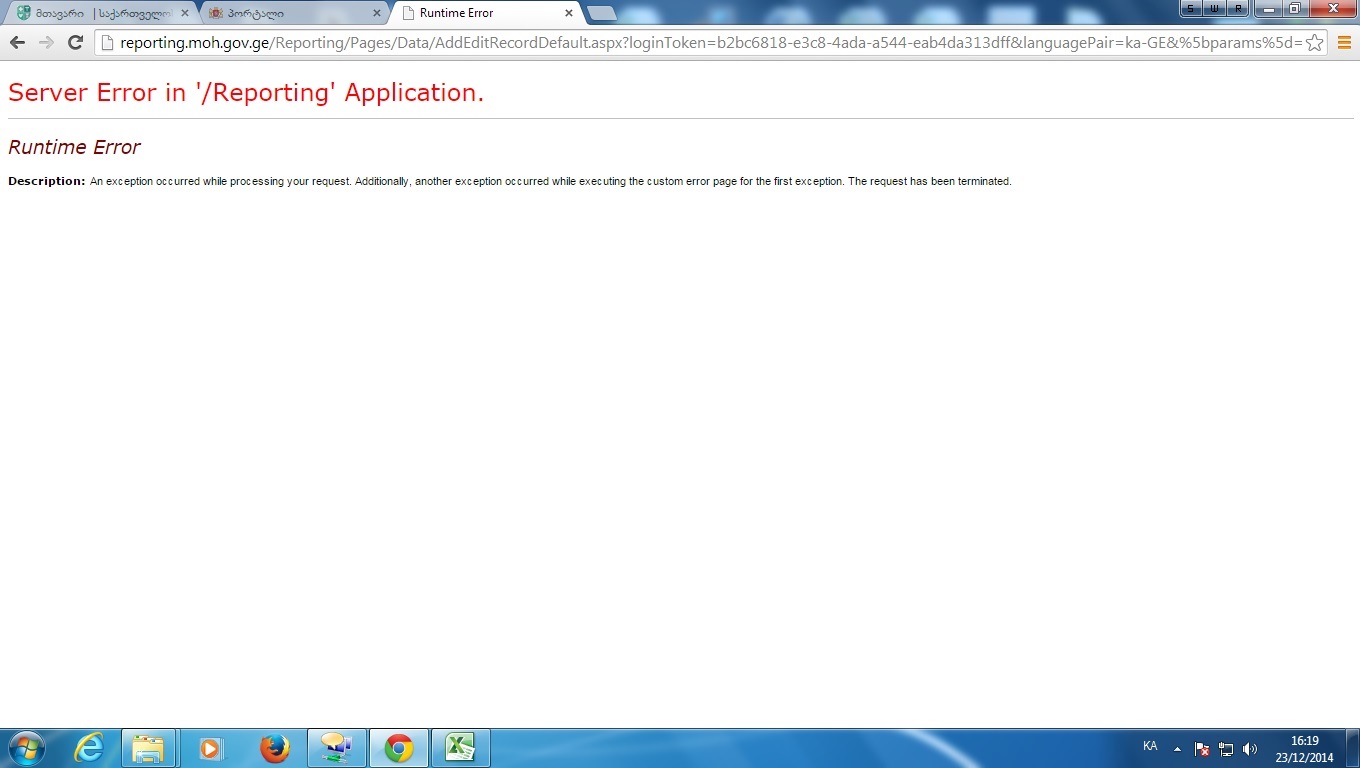Bookmark this page with the star icon
Screen dimensions: 1360x768
(x=1315, y=42)
